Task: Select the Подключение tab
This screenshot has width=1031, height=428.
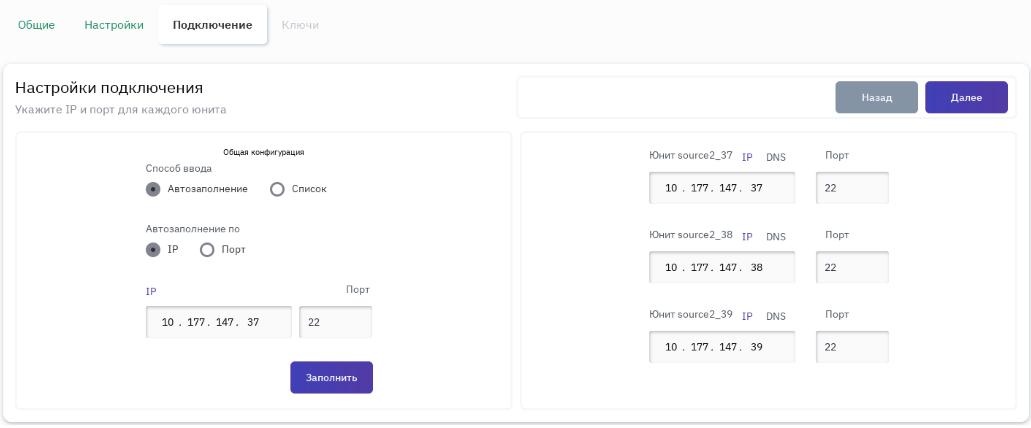Action: click(x=212, y=25)
